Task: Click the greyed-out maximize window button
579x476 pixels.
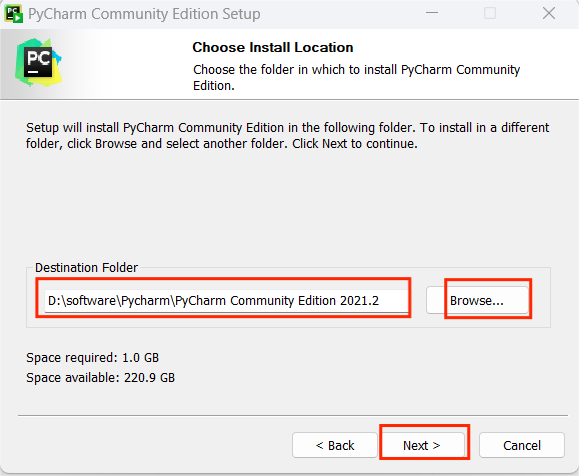Action: tap(490, 13)
